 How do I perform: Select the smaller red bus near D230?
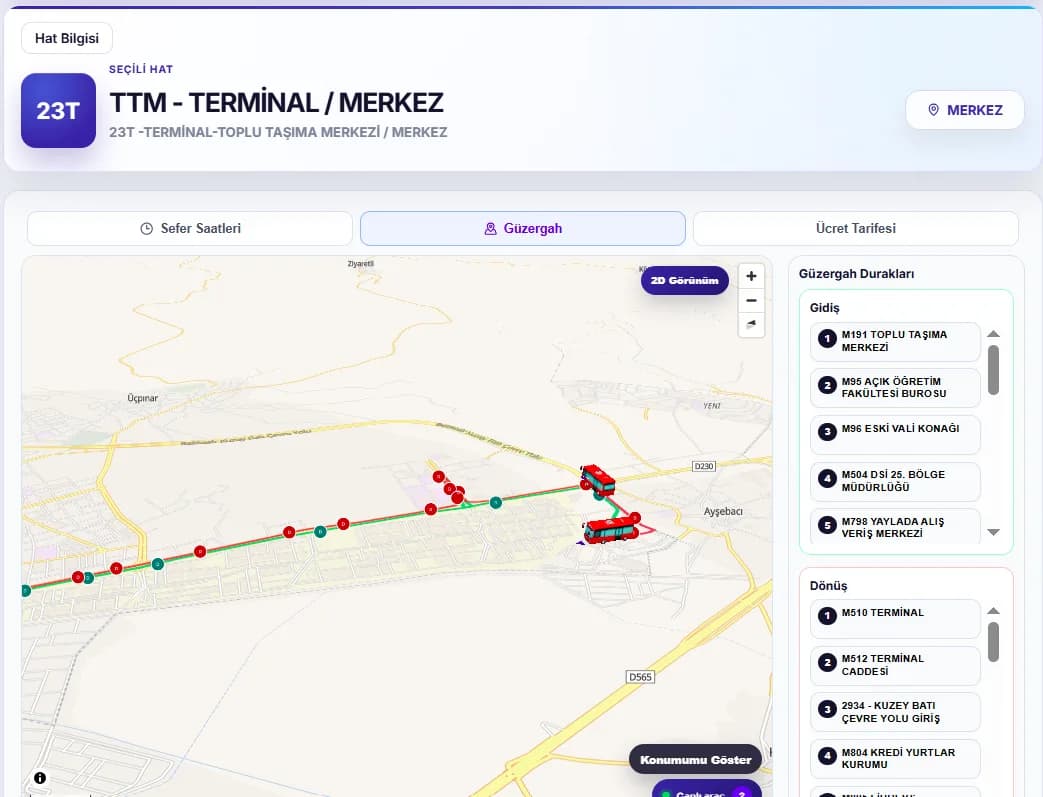597,479
